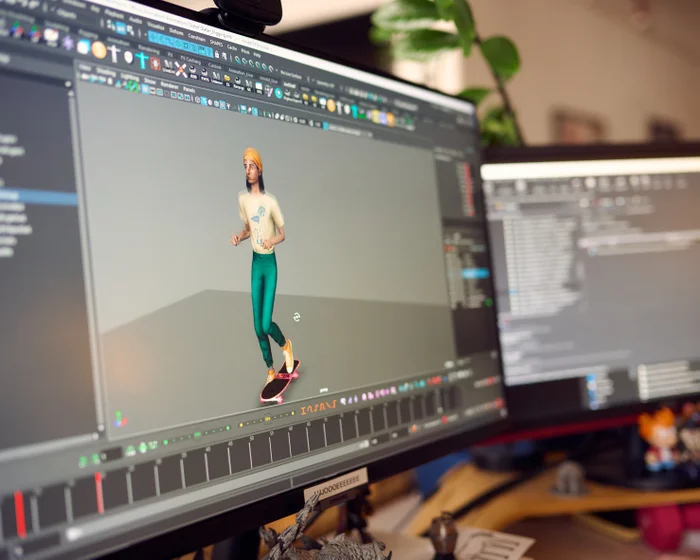Click the purple star shelf icon
This screenshot has height=560, width=700.
(67, 43)
